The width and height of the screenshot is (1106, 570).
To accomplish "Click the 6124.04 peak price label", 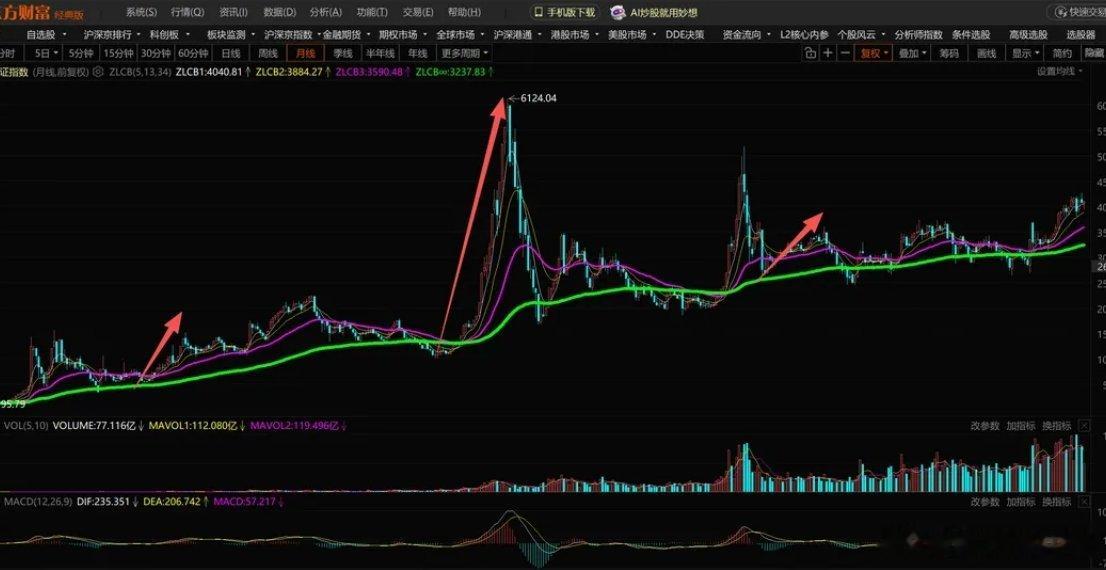I will click(x=538, y=98).
